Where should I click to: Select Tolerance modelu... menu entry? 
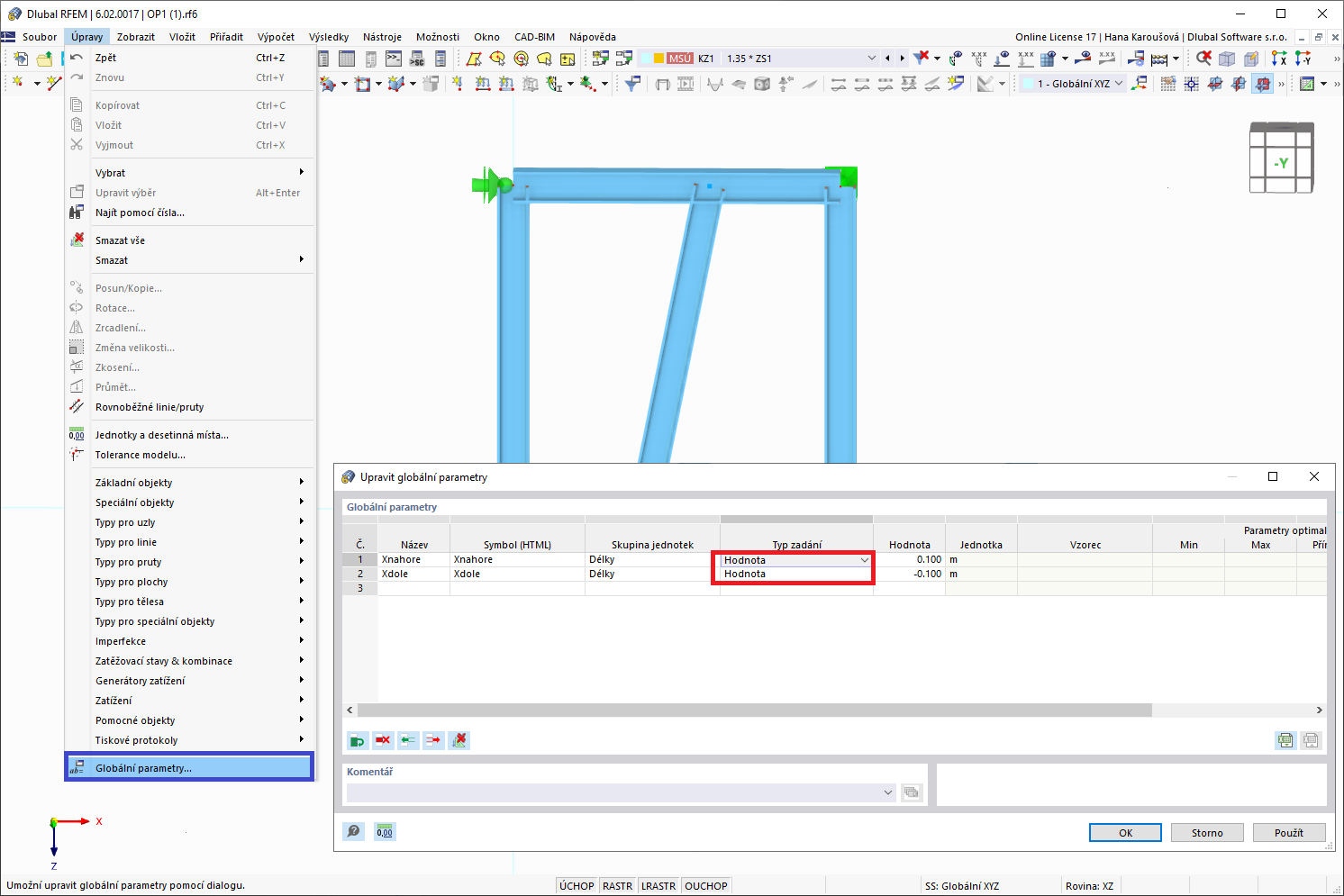(x=190, y=455)
